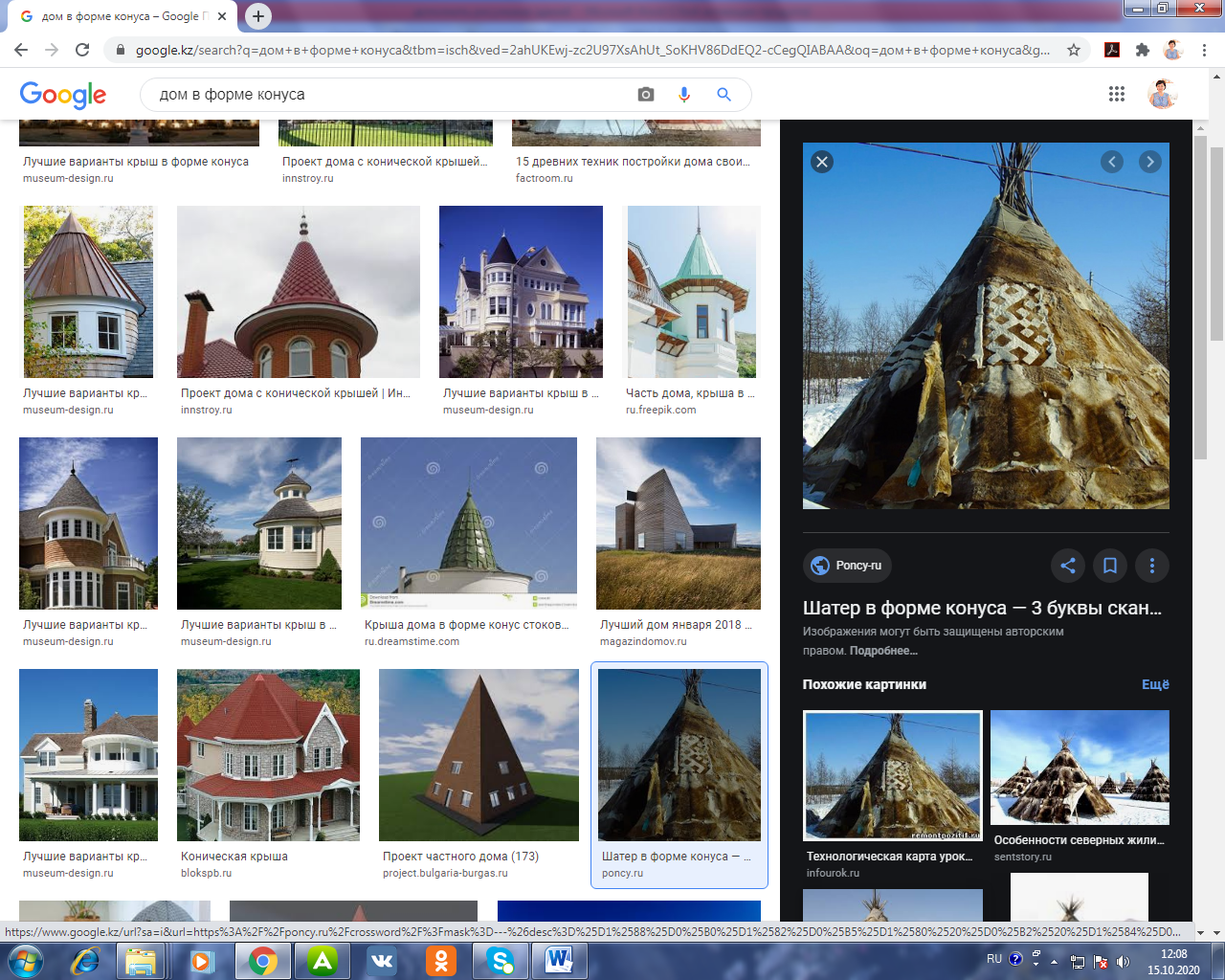This screenshot has height=980, width=1225.
Task: Open a new browser tab
Action: (x=258, y=16)
